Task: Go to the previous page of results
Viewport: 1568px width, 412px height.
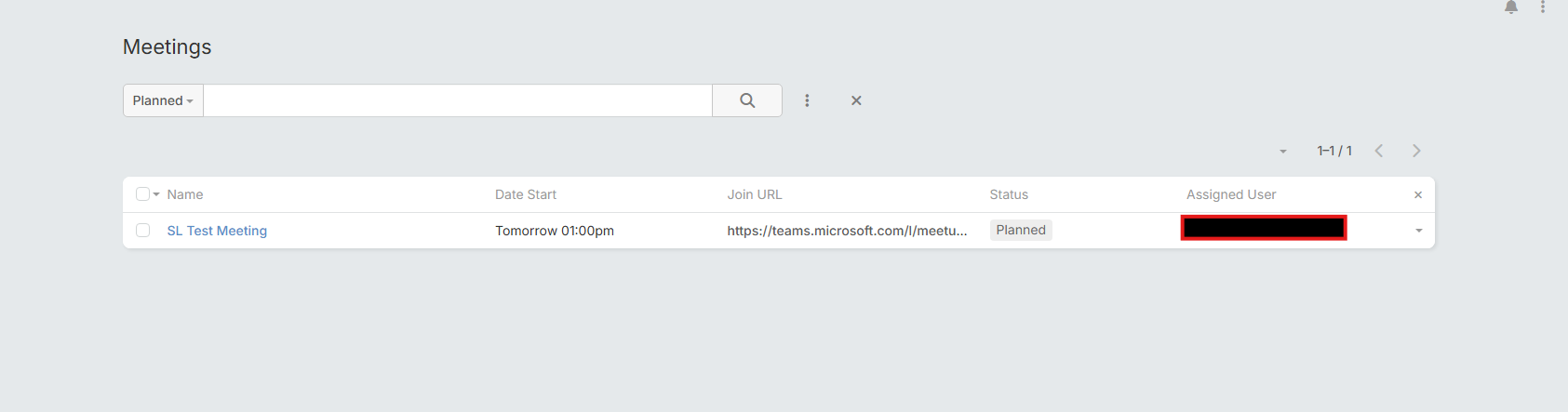Action: (1379, 151)
